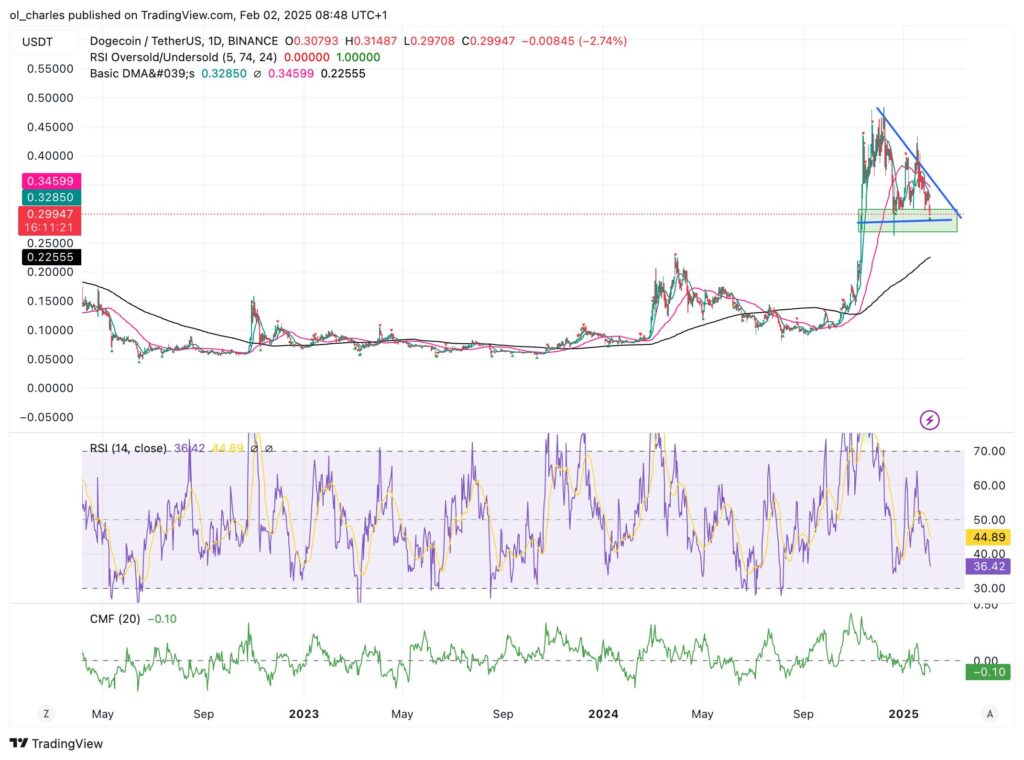Click the purple lightning bolt icon
This screenshot has height=760, width=1024.
[x=930, y=420]
